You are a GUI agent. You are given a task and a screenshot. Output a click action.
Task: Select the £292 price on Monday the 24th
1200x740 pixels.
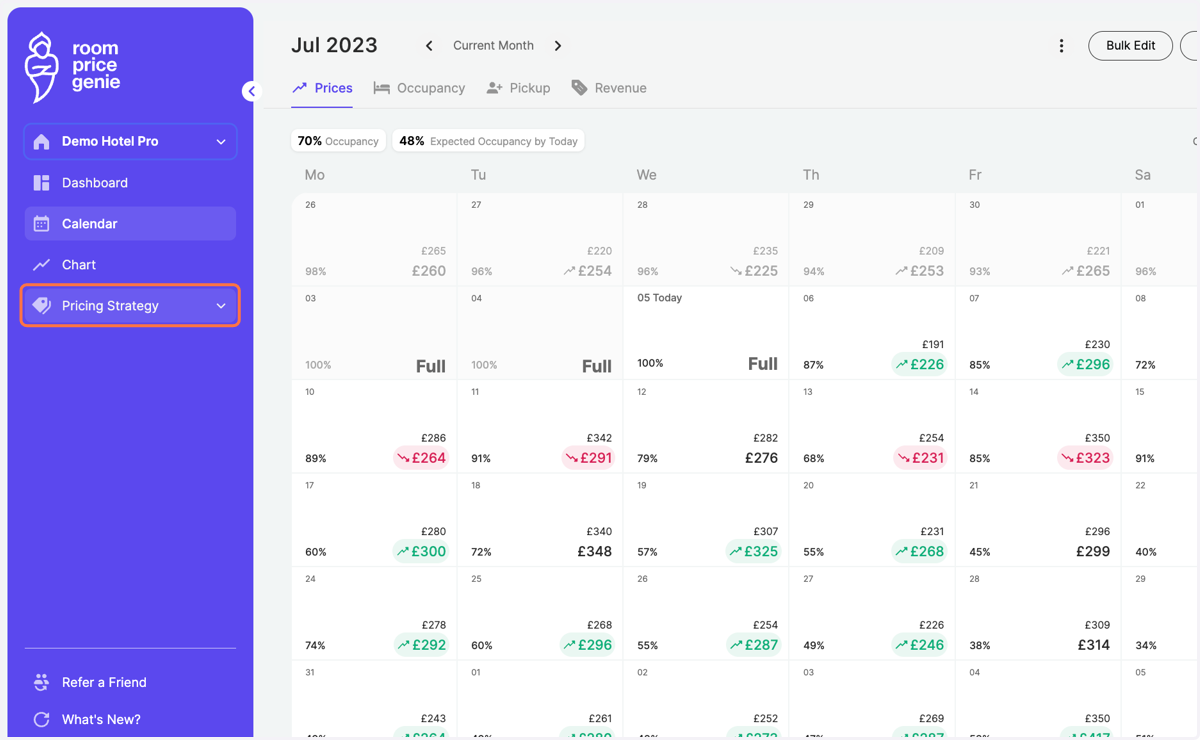tap(421, 645)
